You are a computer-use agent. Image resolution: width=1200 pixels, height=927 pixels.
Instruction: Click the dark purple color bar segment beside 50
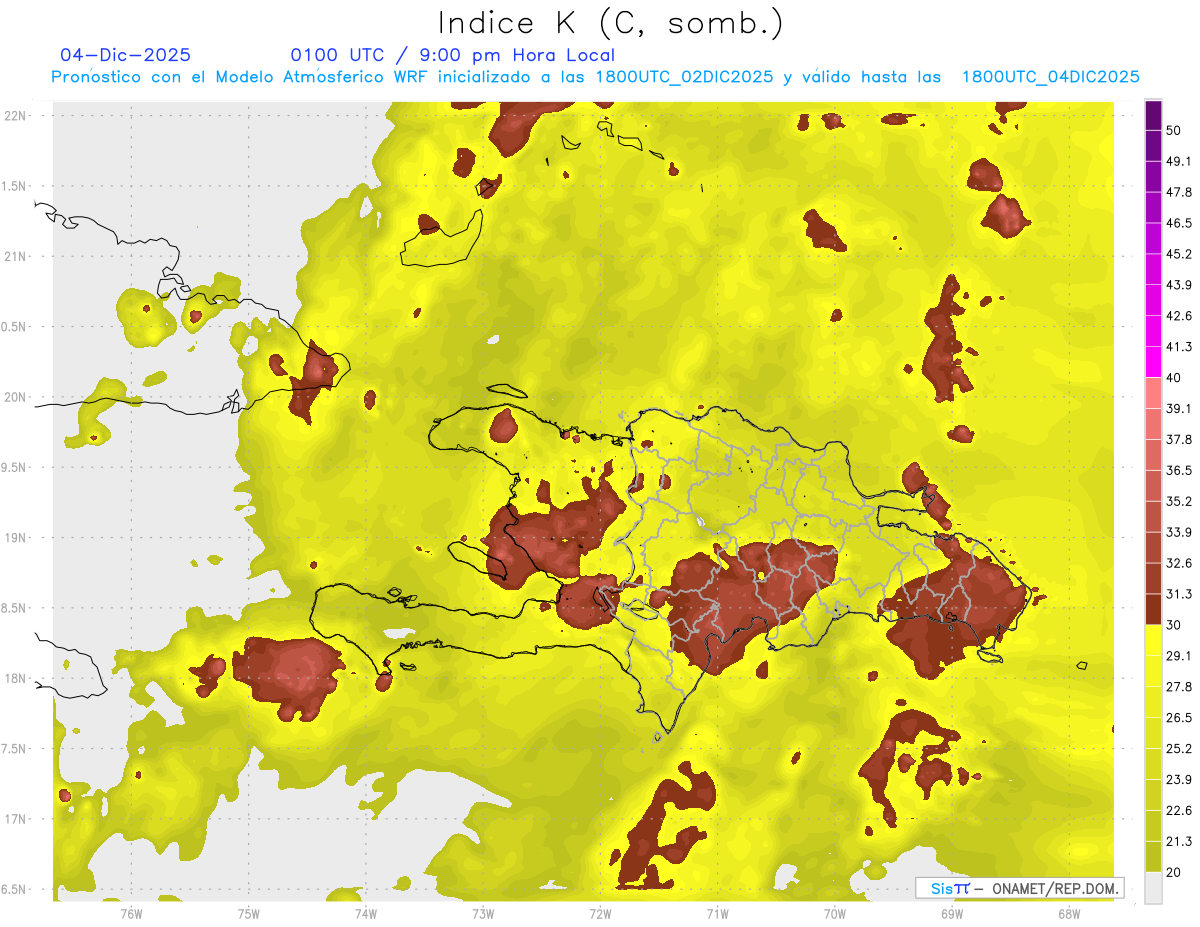(1154, 116)
